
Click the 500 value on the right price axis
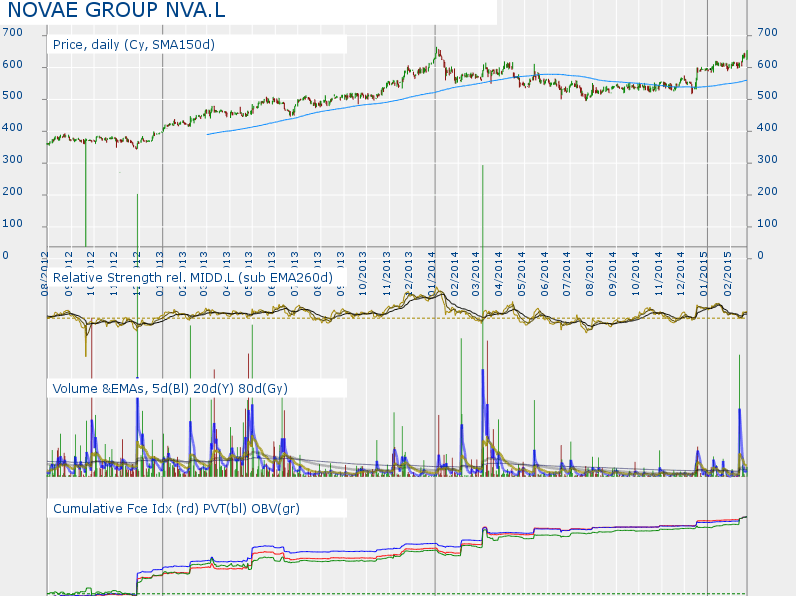click(767, 95)
